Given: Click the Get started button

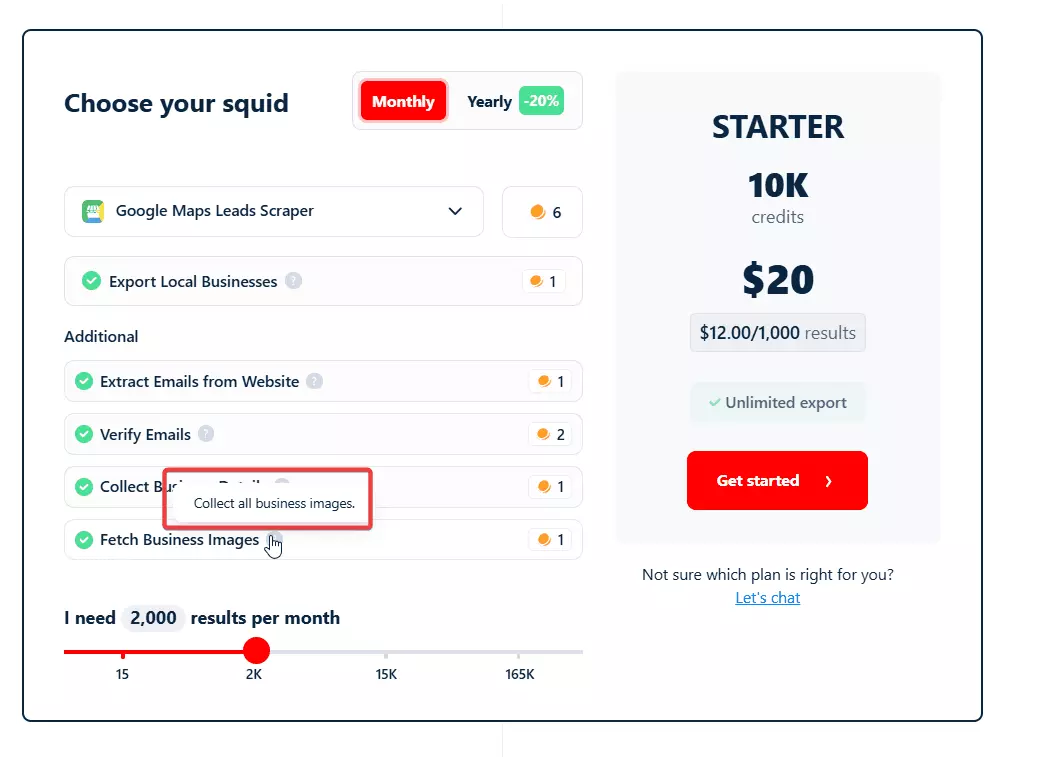Looking at the screenshot, I should coord(777,481).
